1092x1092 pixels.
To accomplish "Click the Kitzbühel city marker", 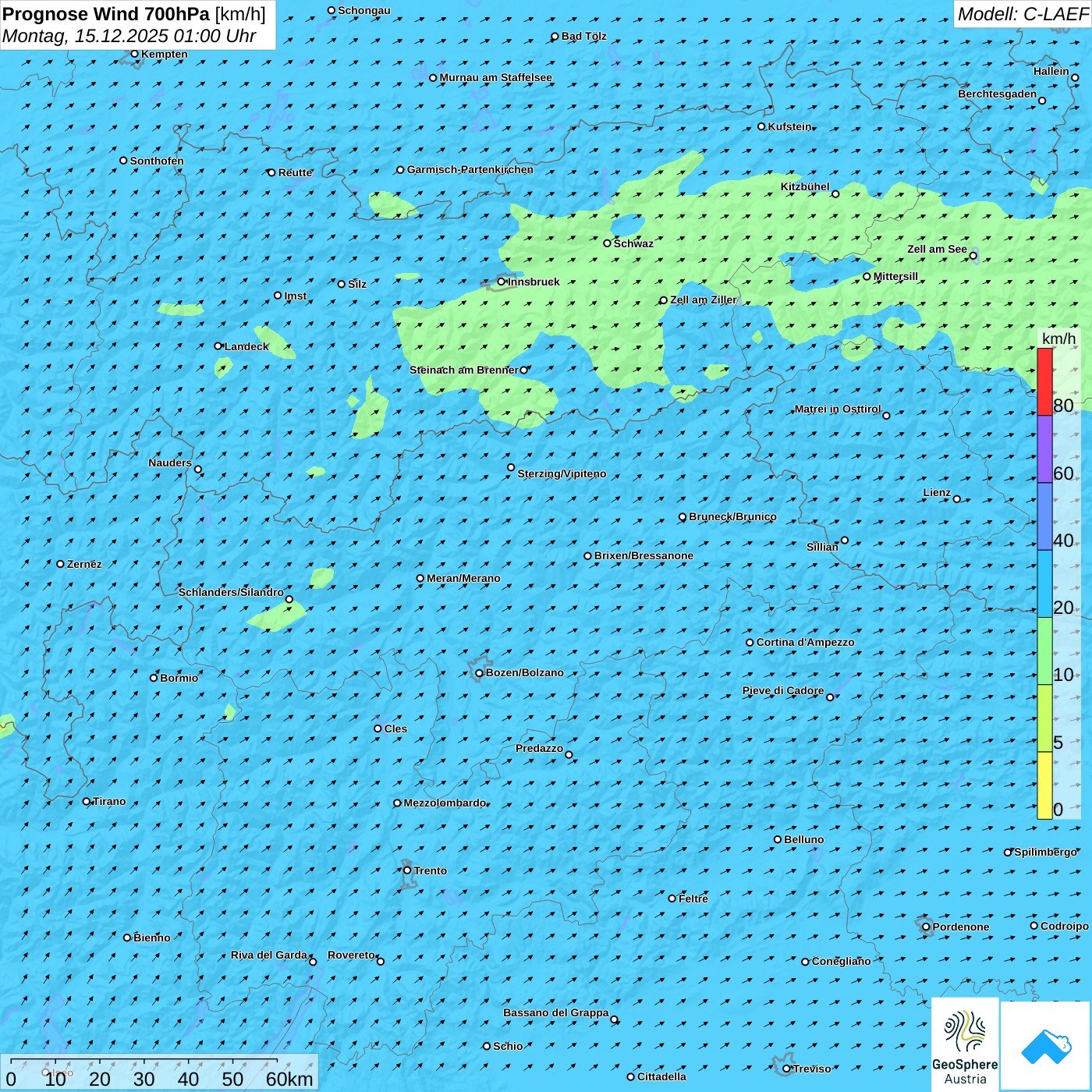I will coord(835,194).
